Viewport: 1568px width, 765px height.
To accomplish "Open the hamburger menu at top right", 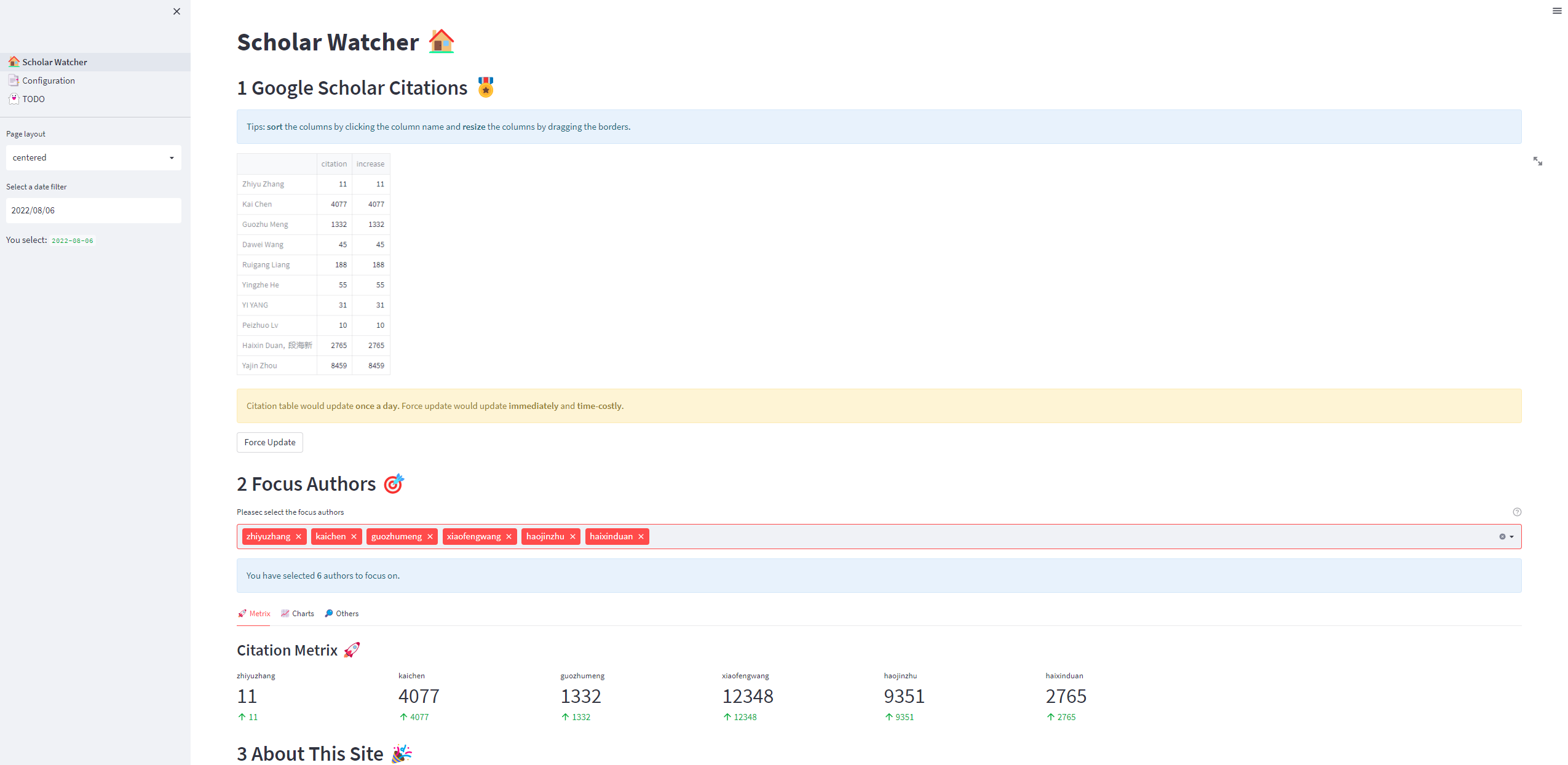I will (x=1556, y=10).
